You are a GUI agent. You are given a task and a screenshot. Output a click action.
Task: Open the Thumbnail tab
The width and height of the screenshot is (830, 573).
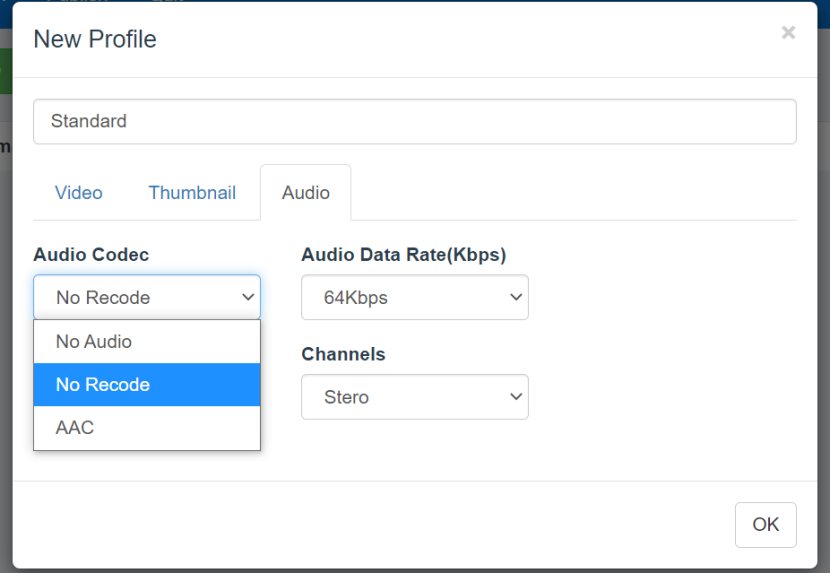pos(192,193)
